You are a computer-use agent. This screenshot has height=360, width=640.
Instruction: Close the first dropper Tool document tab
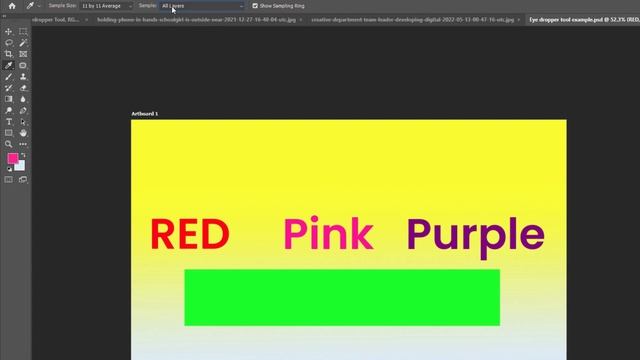tap(86, 20)
